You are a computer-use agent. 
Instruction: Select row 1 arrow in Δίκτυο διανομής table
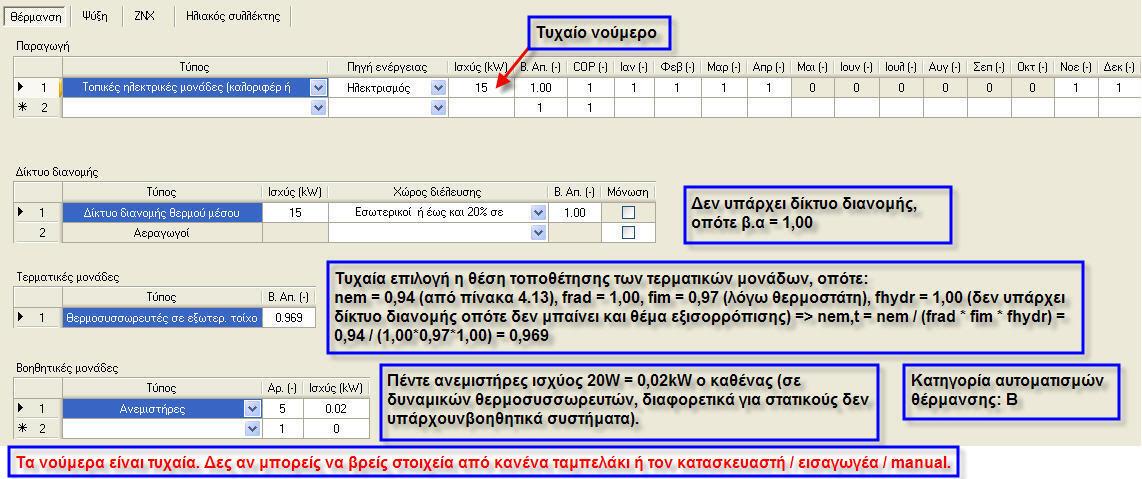click(x=22, y=212)
